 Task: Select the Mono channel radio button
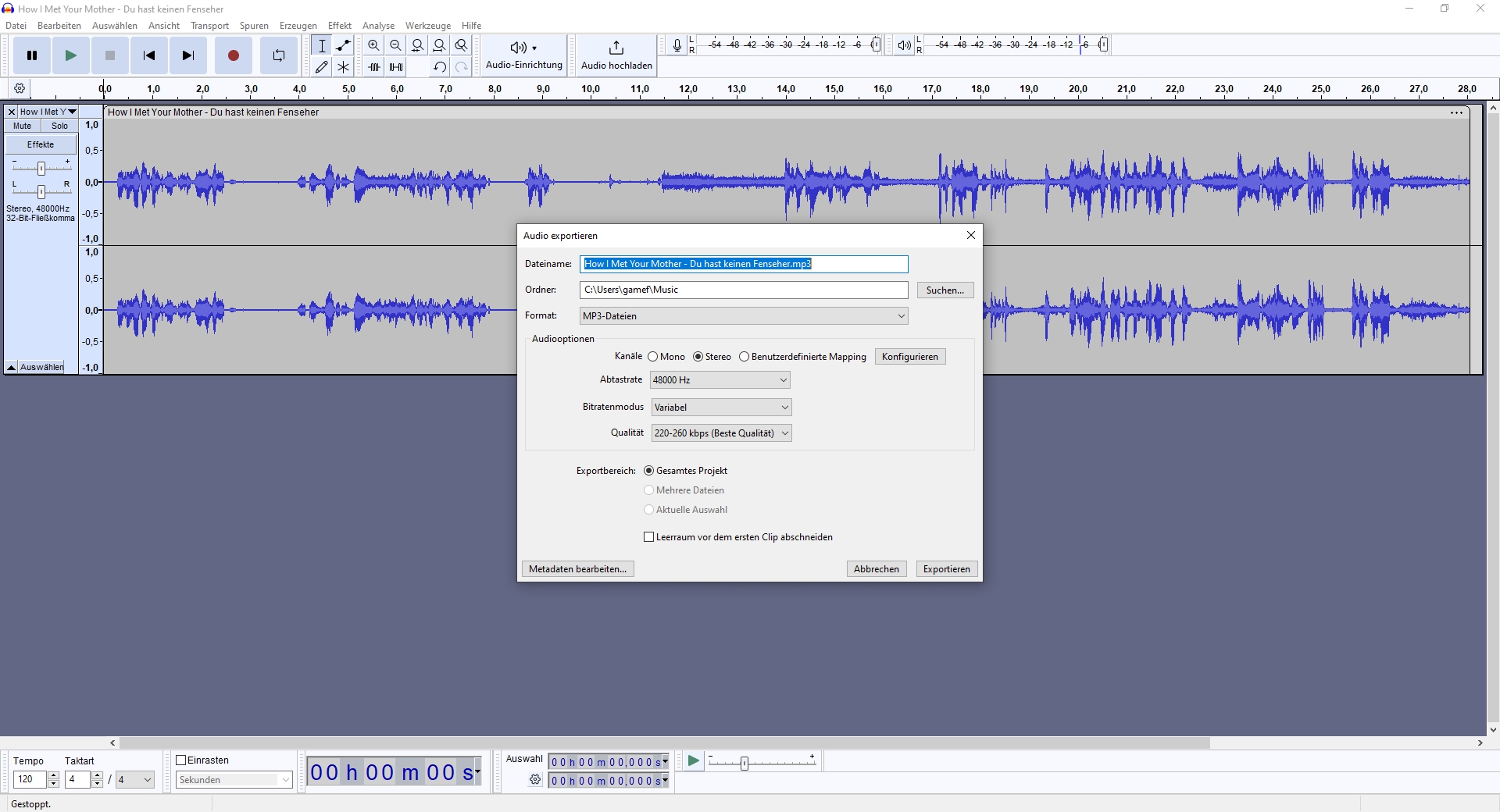653,357
